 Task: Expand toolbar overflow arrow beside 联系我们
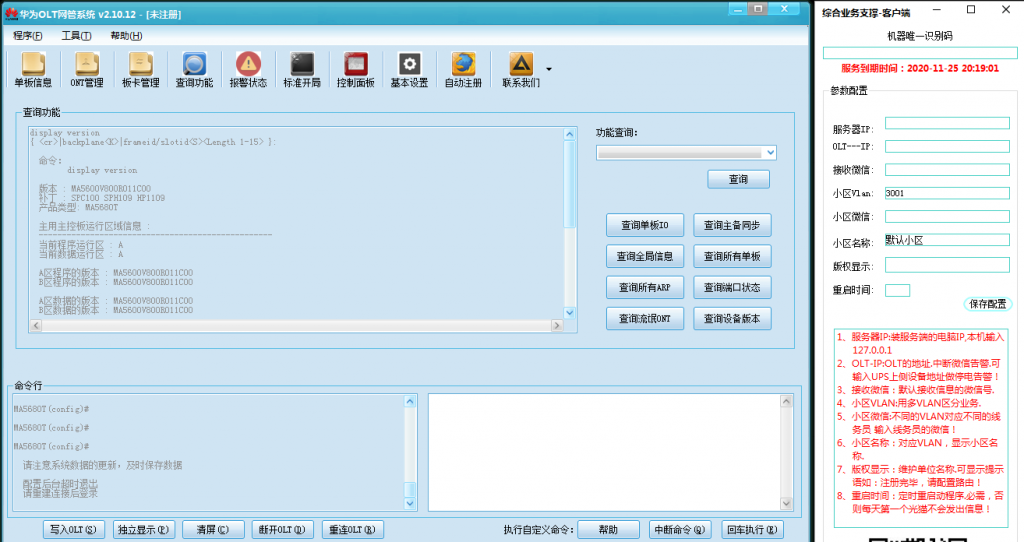(549, 69)
